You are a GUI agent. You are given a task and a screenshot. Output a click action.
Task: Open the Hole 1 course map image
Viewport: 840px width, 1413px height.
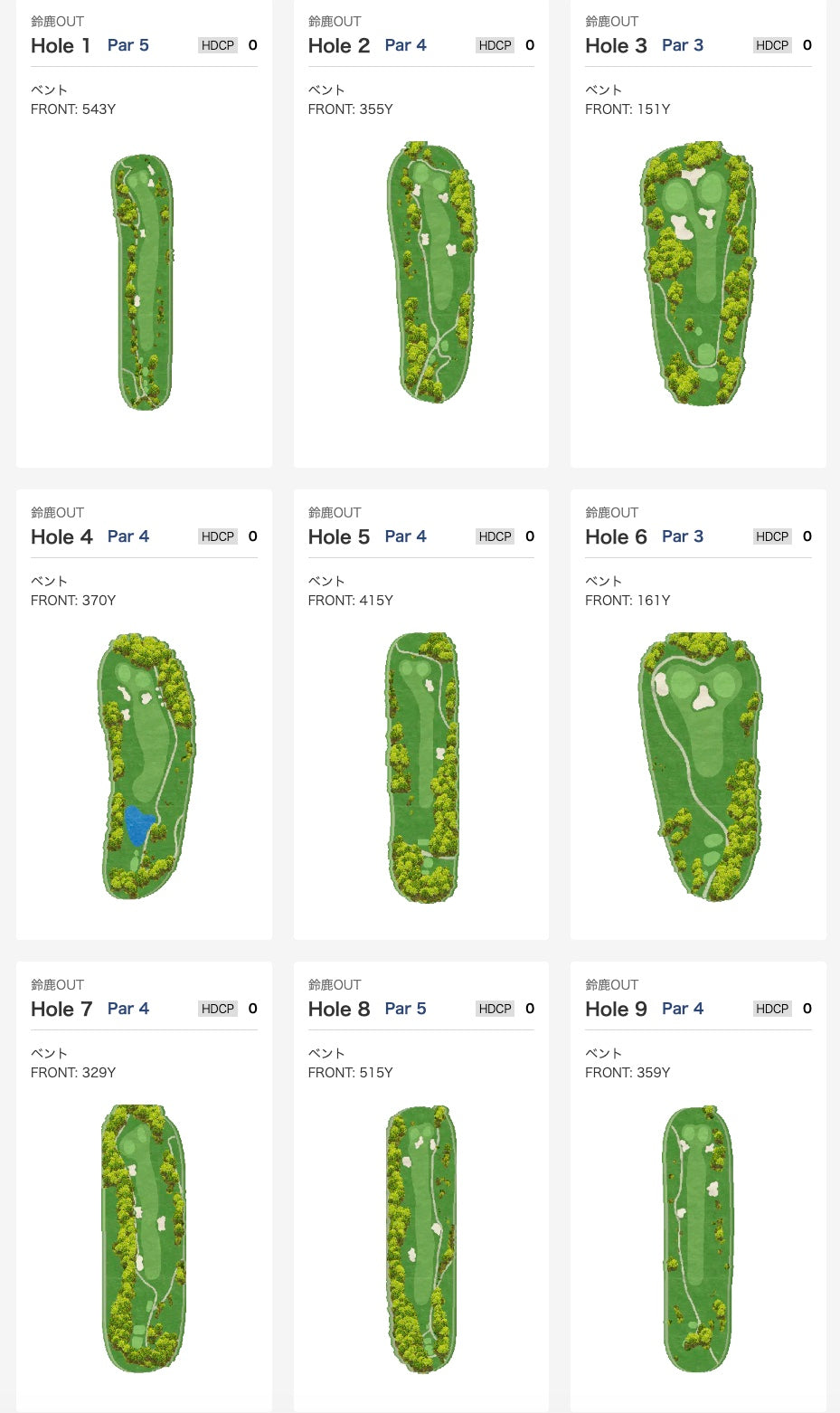144,281
